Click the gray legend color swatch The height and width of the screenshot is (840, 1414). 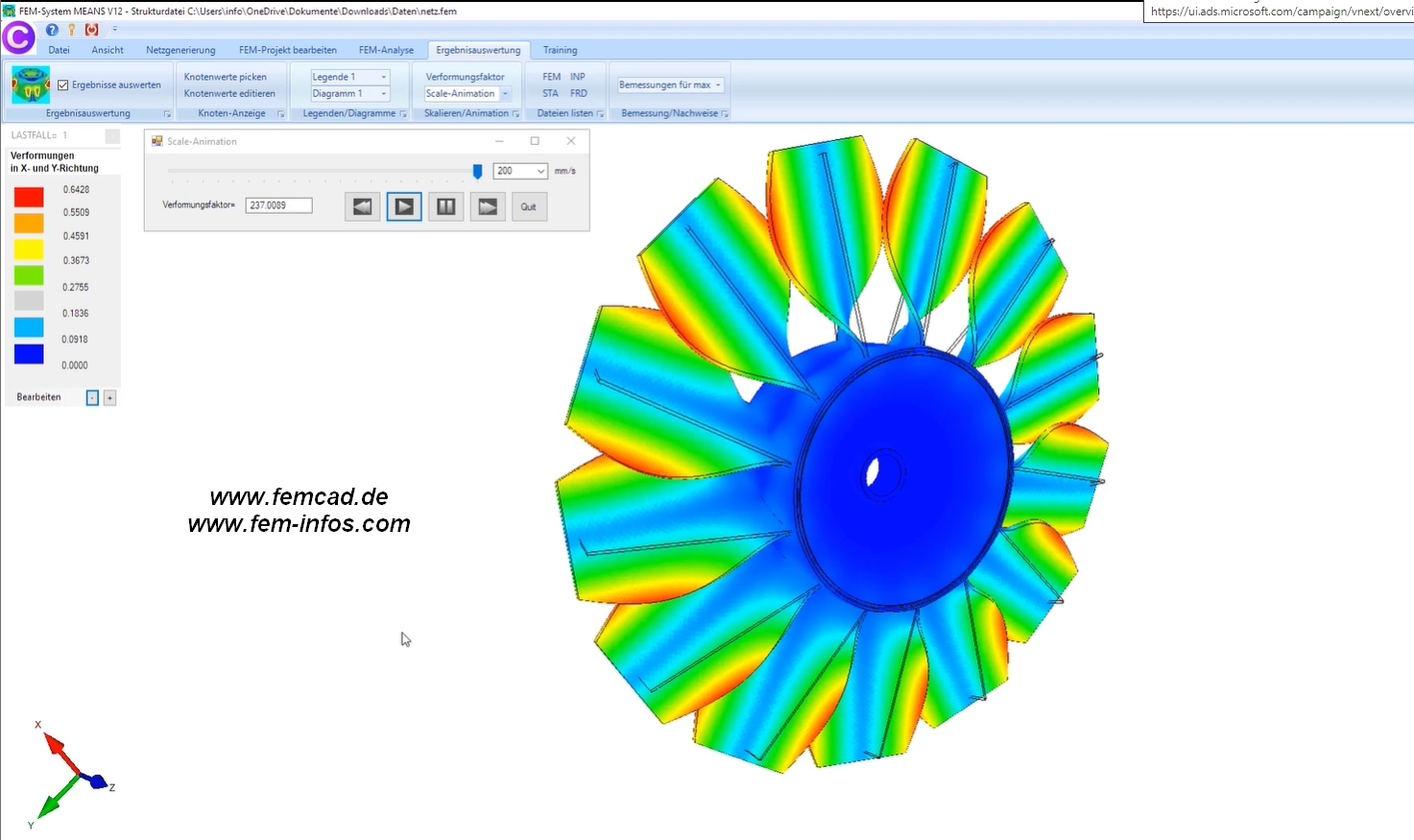[x=29, y=300]
